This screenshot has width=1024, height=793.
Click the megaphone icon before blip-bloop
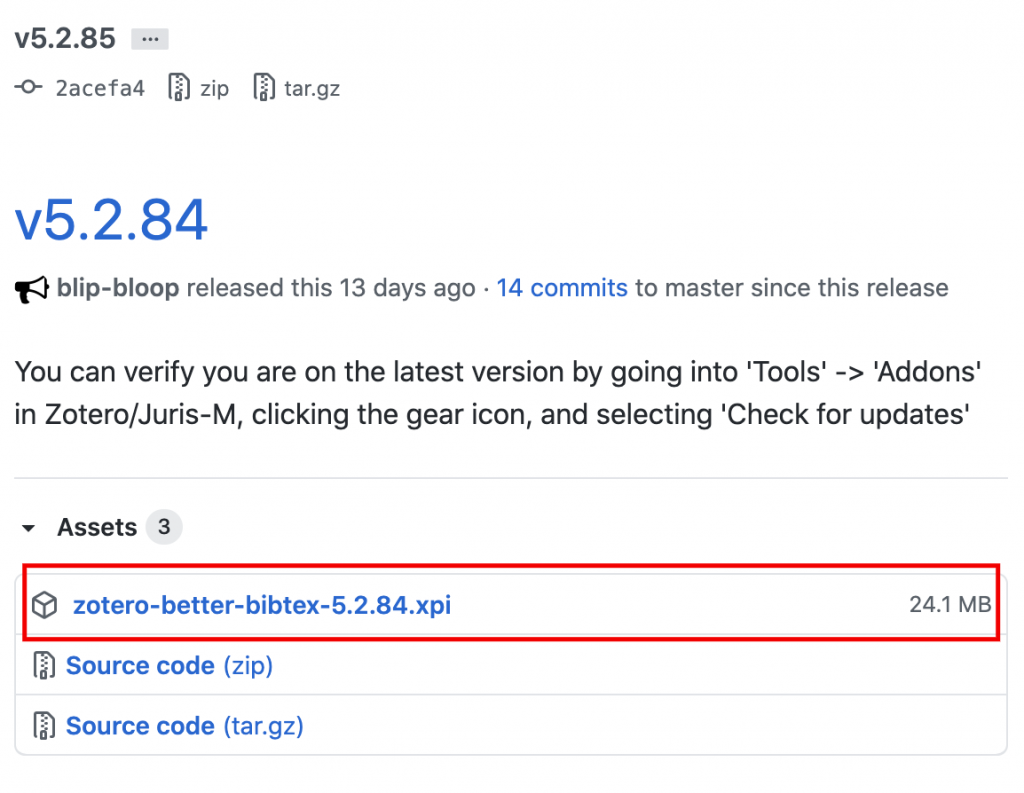(x=31, y=289)
